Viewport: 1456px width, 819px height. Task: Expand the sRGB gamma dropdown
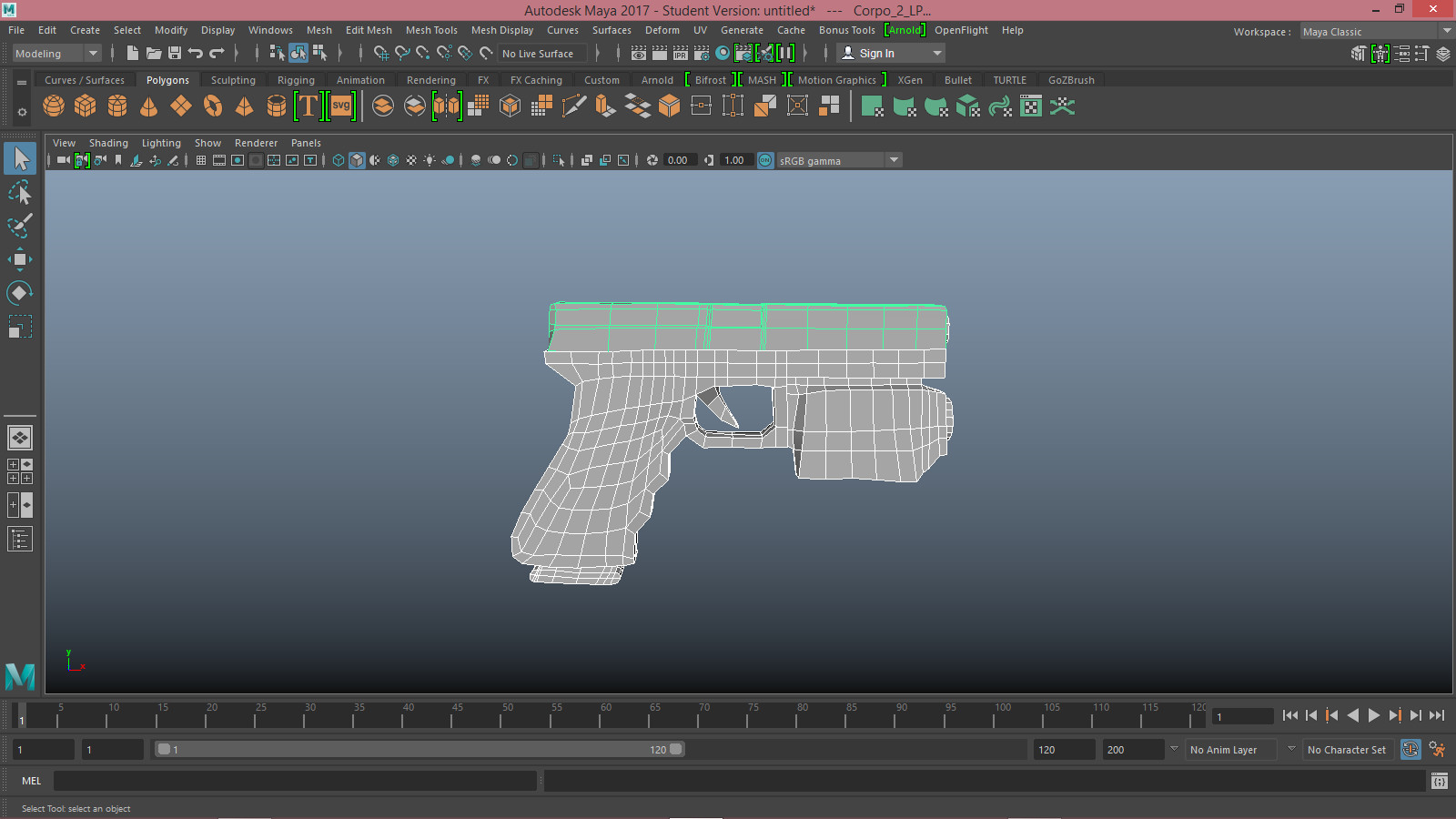(x=894, y=160)
